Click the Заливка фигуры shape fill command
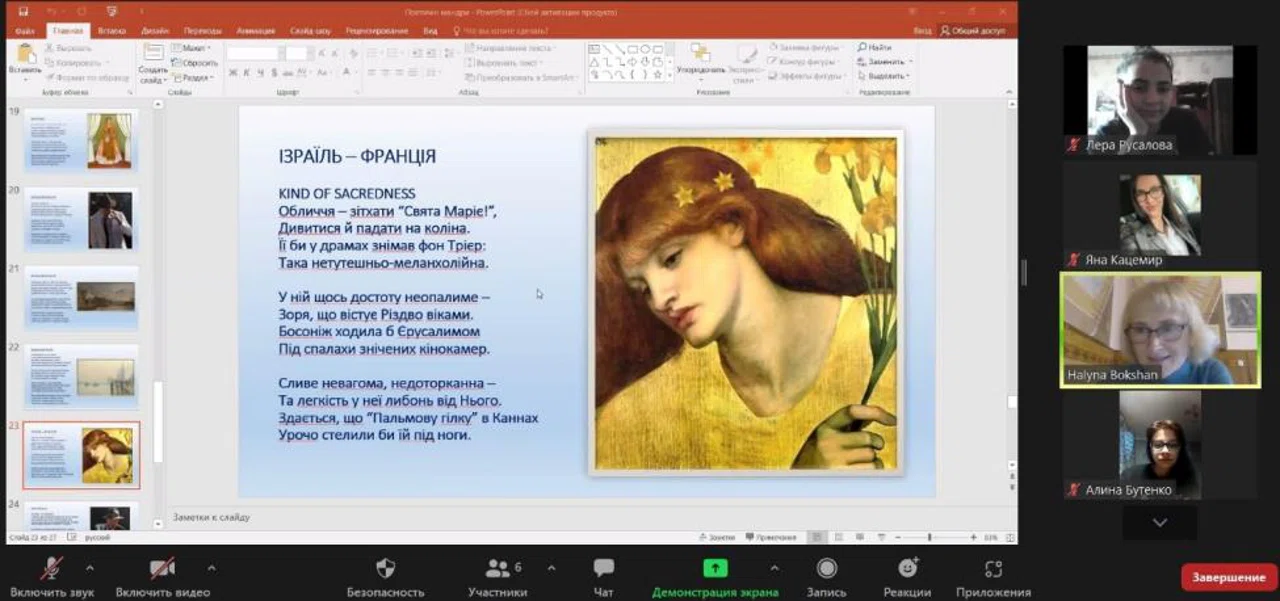1280x601 pixels. pyautogui.click(x=803, y=47)
